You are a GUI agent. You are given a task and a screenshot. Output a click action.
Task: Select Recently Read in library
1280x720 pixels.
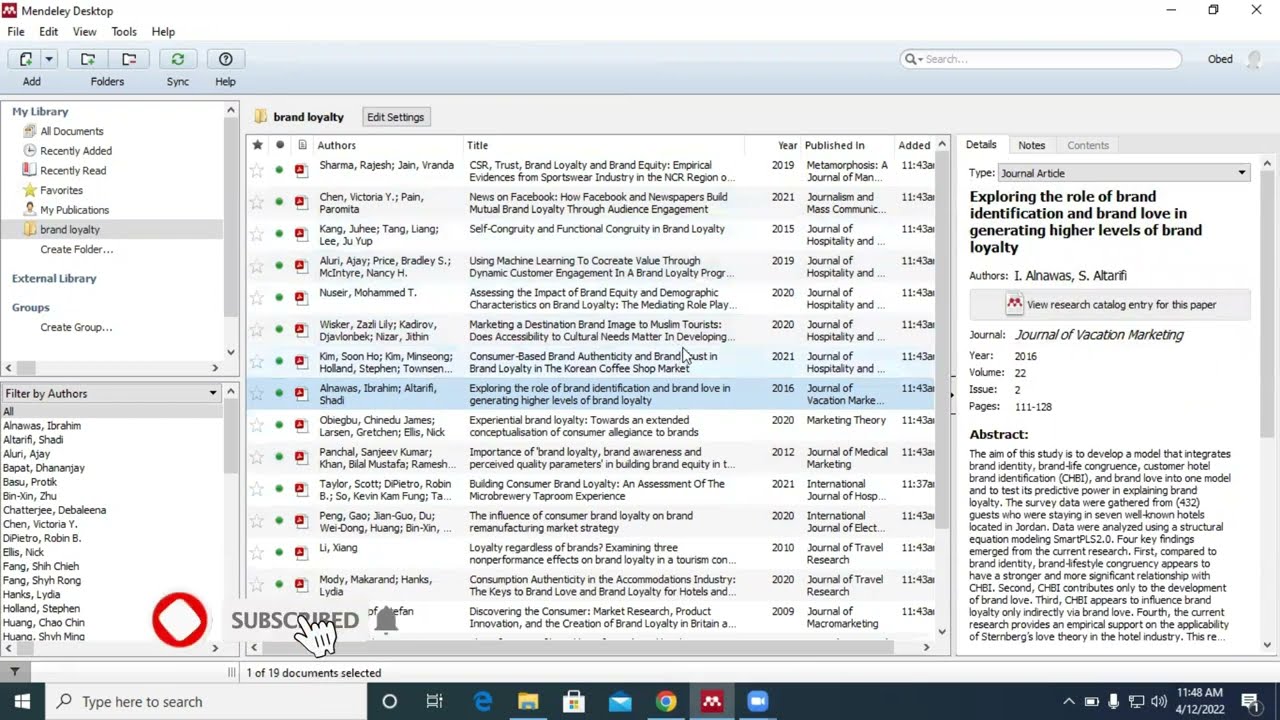pos(72,171)
